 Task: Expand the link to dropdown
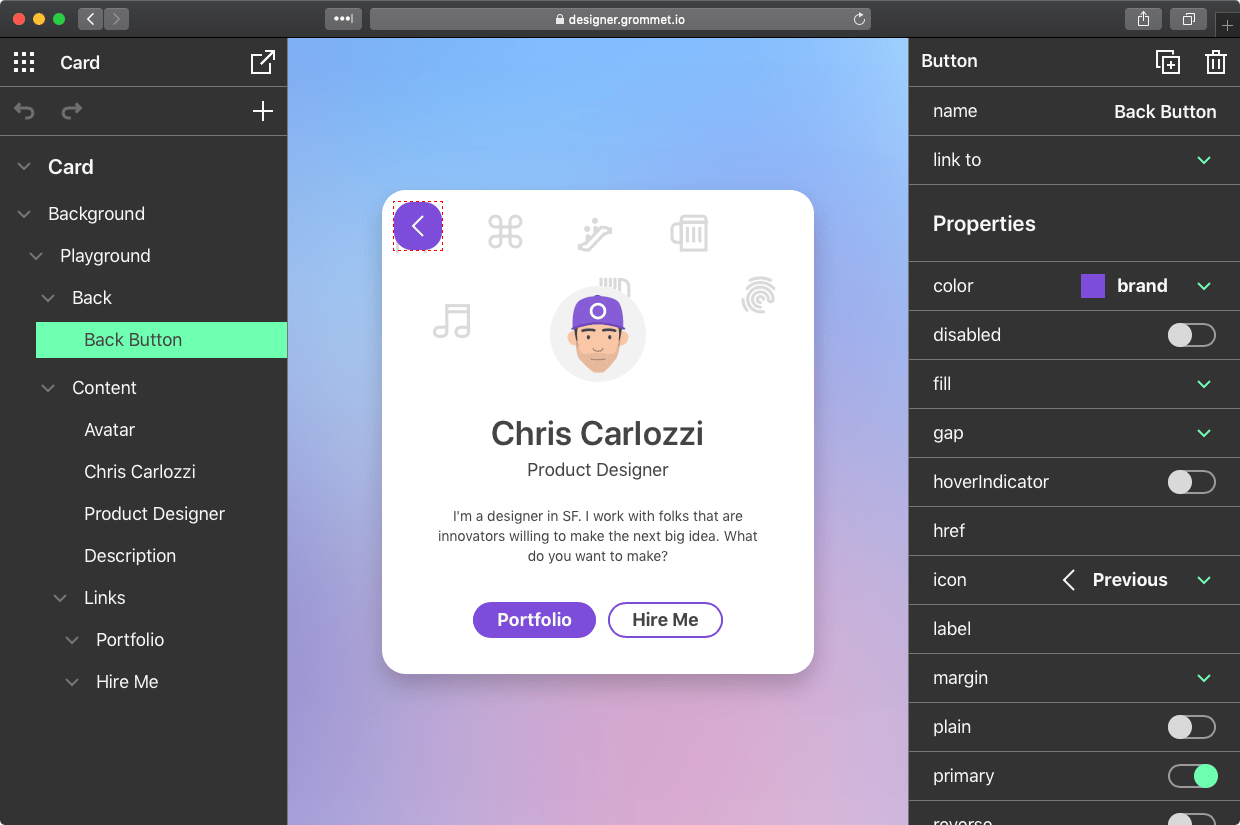pos(1204,160)
